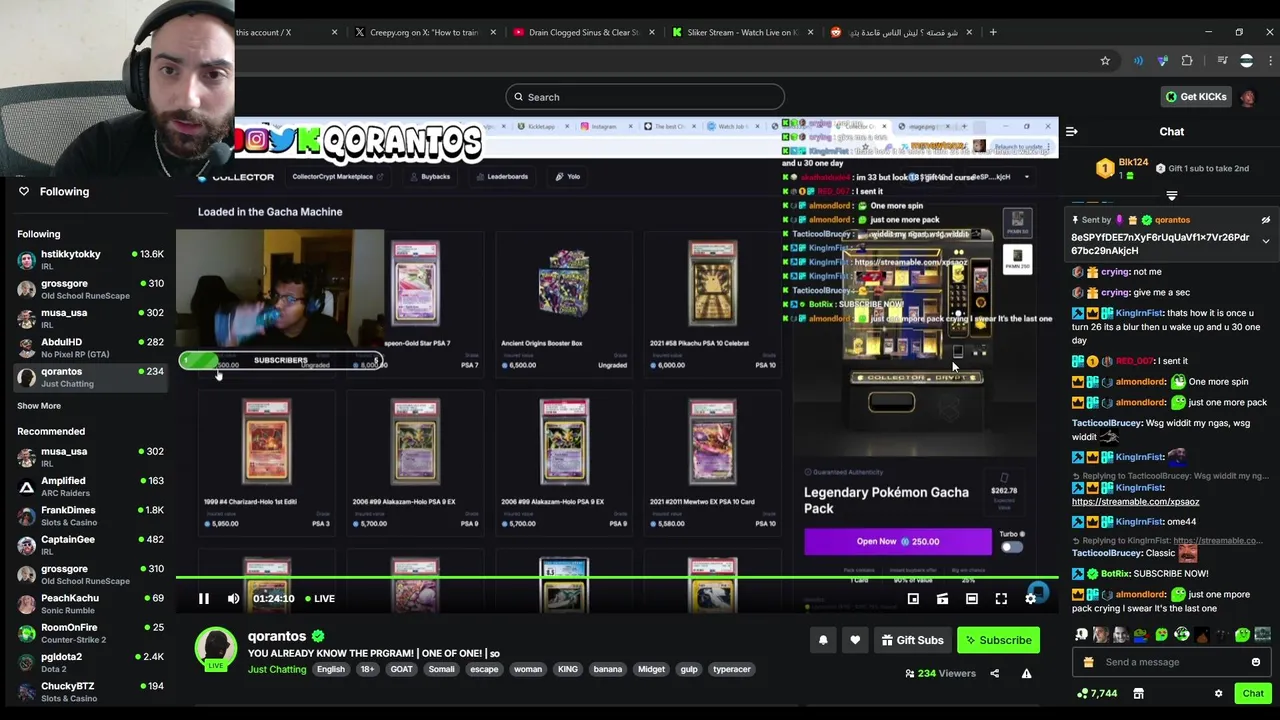Mute the stream volume speaker icon

233,598
